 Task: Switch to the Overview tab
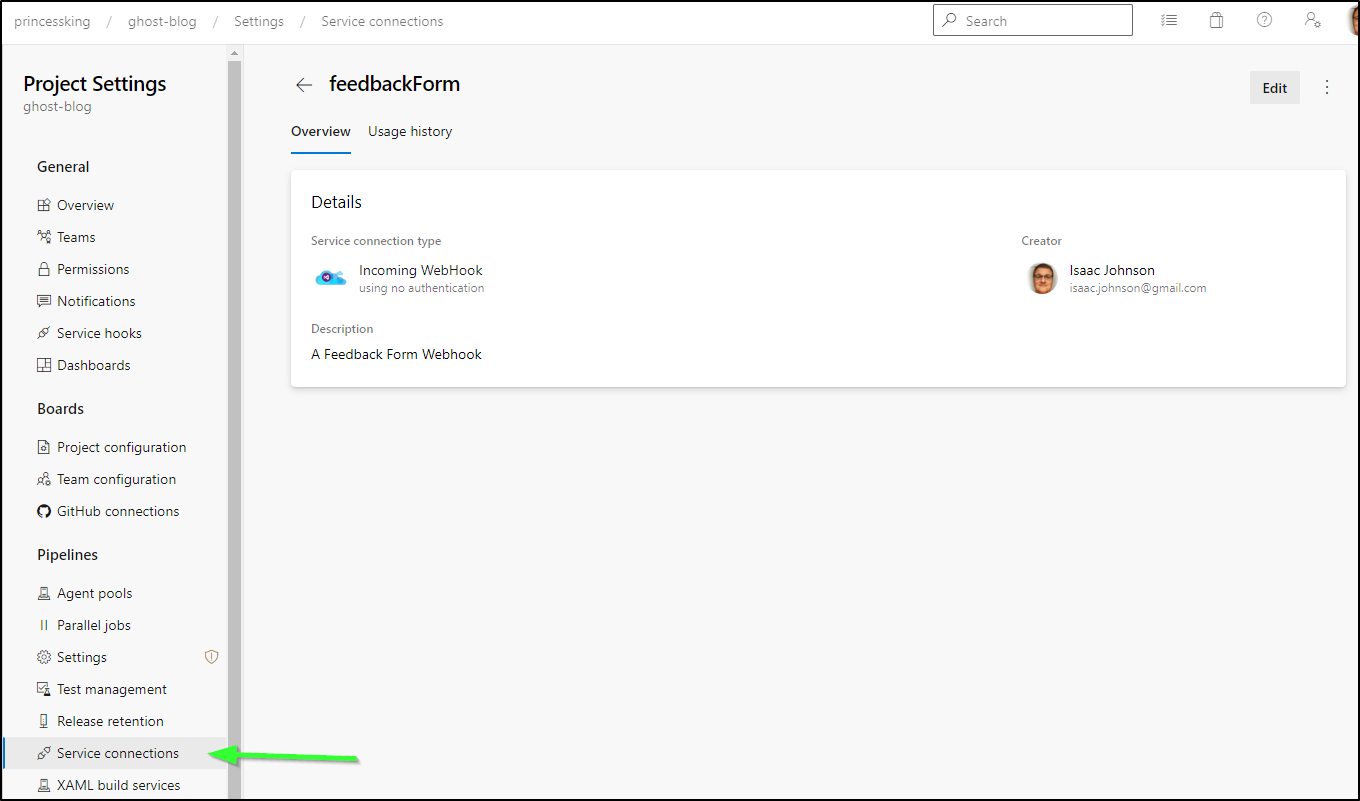321,131
